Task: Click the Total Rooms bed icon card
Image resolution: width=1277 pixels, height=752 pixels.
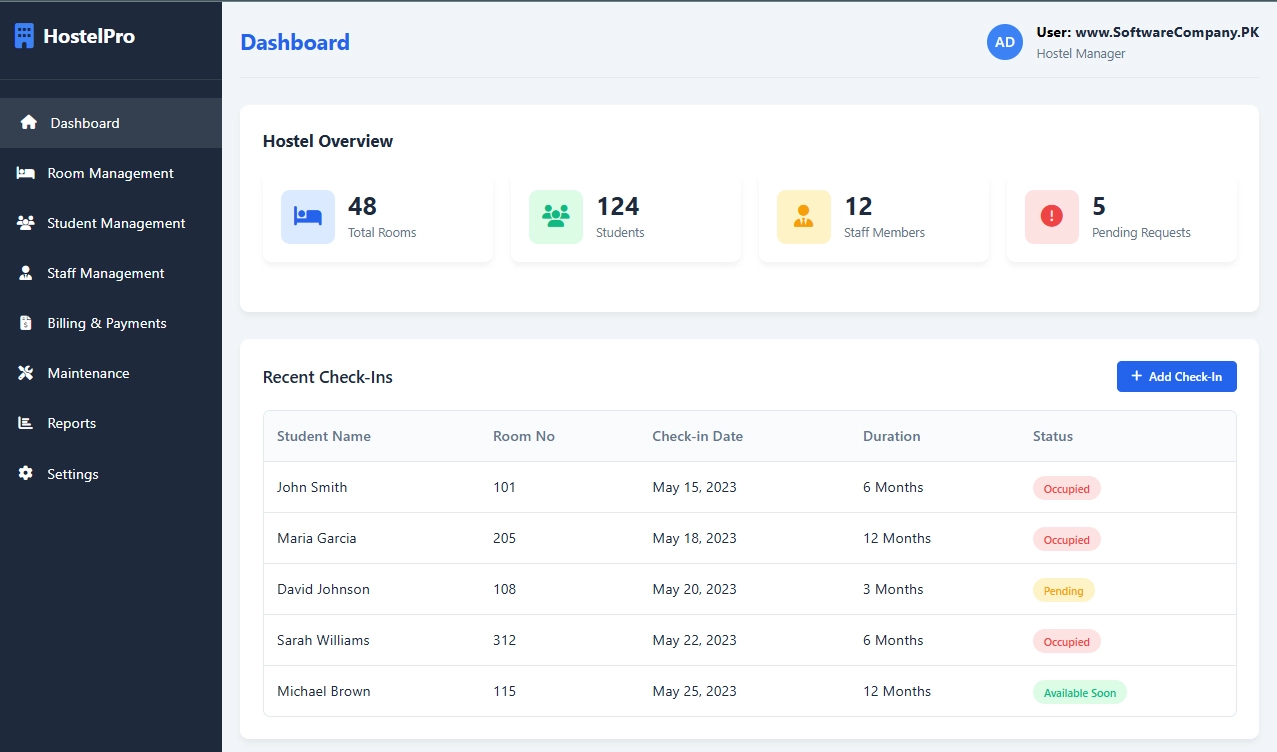Action: point(307,216)
